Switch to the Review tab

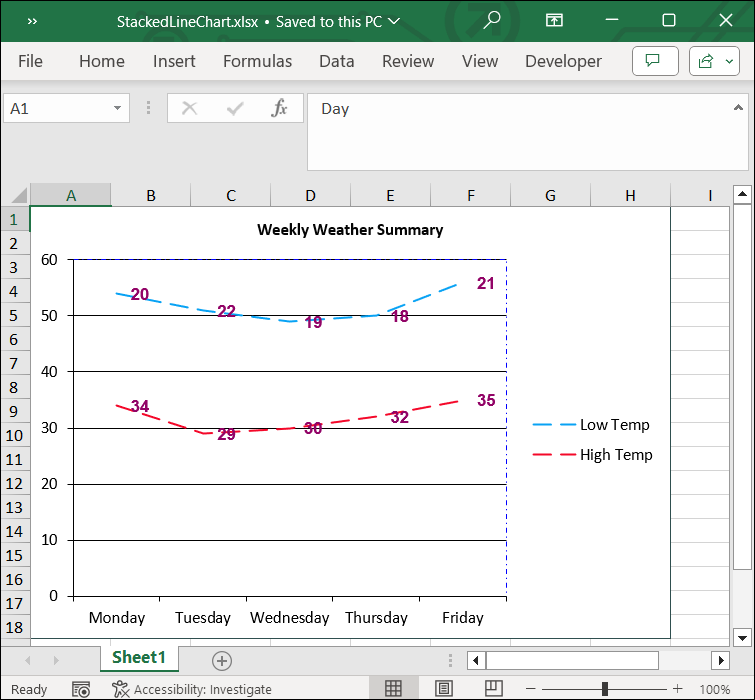[x=408, y=61]
